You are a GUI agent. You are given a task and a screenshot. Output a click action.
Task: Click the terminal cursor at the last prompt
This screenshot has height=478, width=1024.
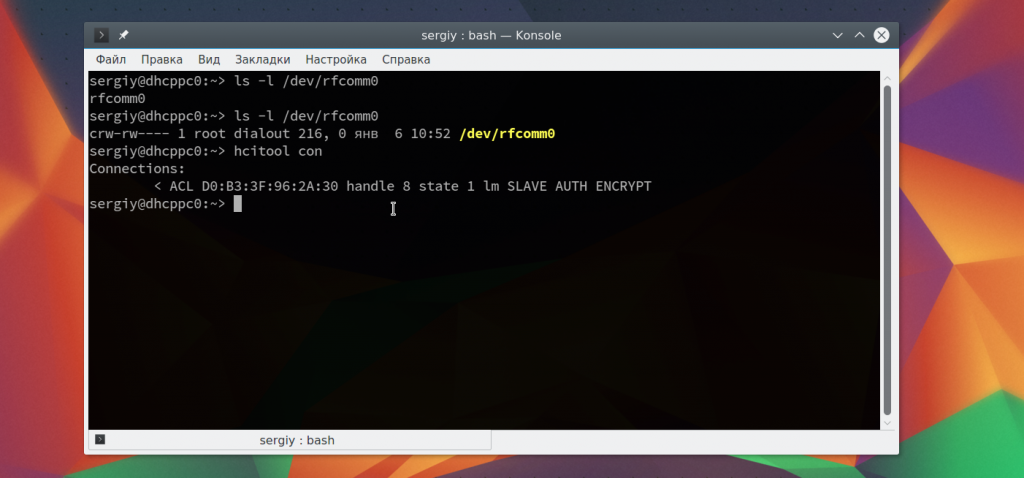238,204
